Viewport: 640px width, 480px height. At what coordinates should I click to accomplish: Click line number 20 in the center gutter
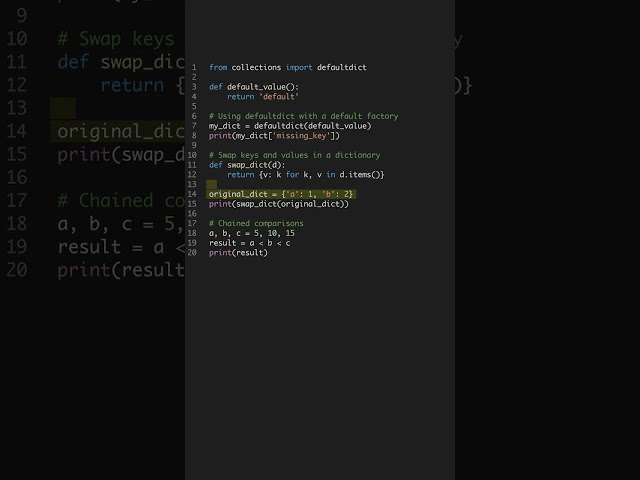(x=192, y=253)
